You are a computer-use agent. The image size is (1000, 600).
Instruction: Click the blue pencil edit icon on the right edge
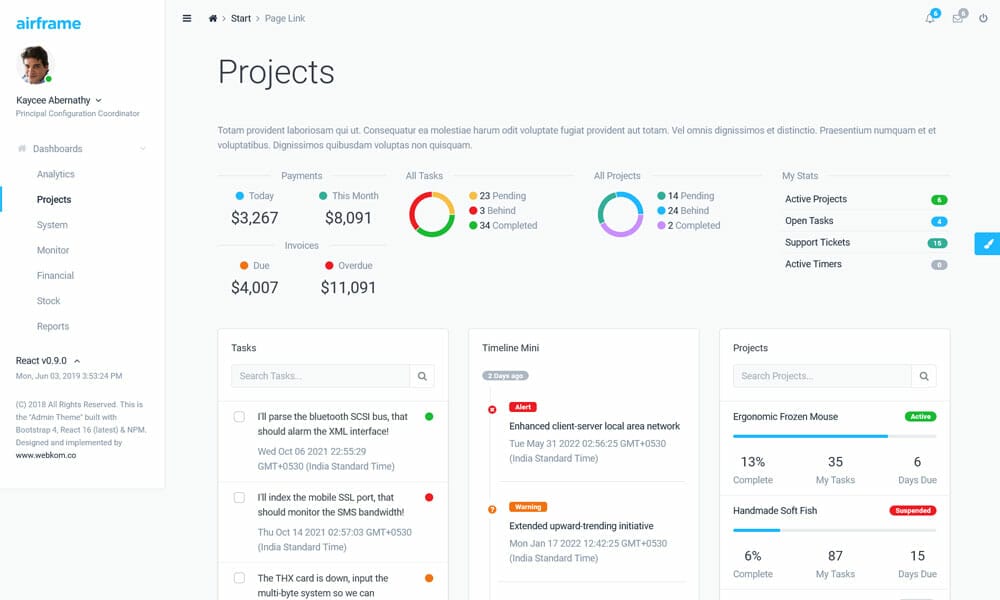tap(987, 243)
